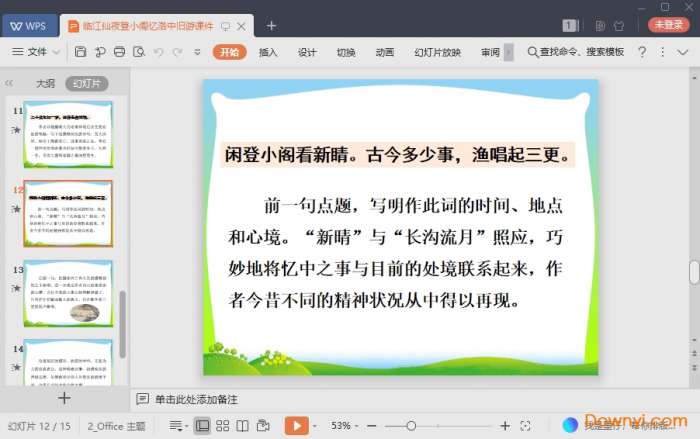
Task: Click the 未登录 login button
Action: click(669, 25)
